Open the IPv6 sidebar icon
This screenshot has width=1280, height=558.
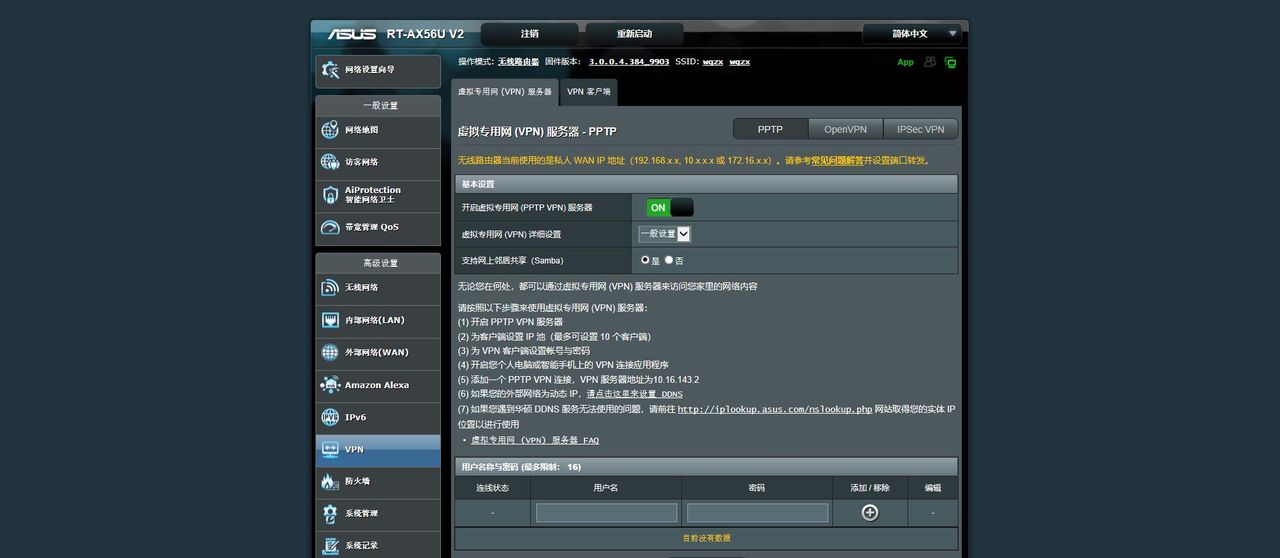click(x=330, y=417)
